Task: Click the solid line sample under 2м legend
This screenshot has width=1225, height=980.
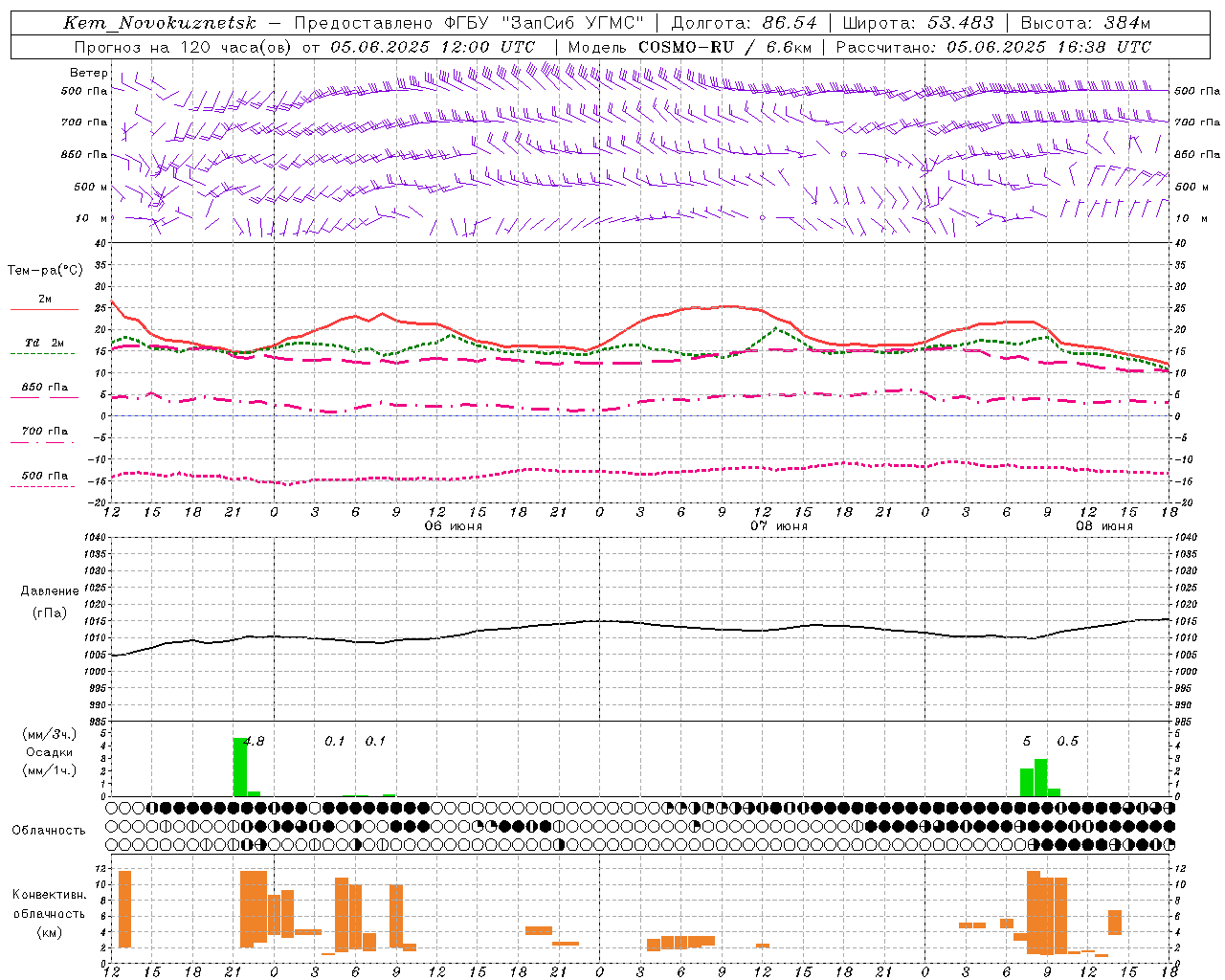Action: [44, 310]
